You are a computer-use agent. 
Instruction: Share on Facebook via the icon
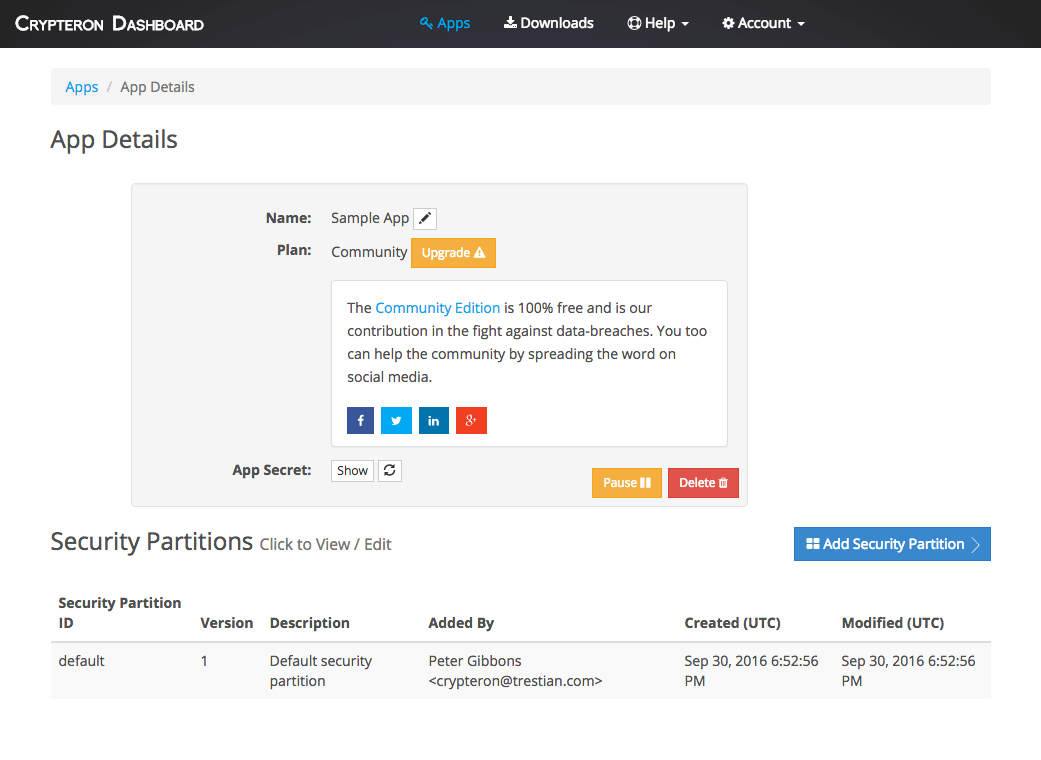pyautogui.click(x=360, y=421)
